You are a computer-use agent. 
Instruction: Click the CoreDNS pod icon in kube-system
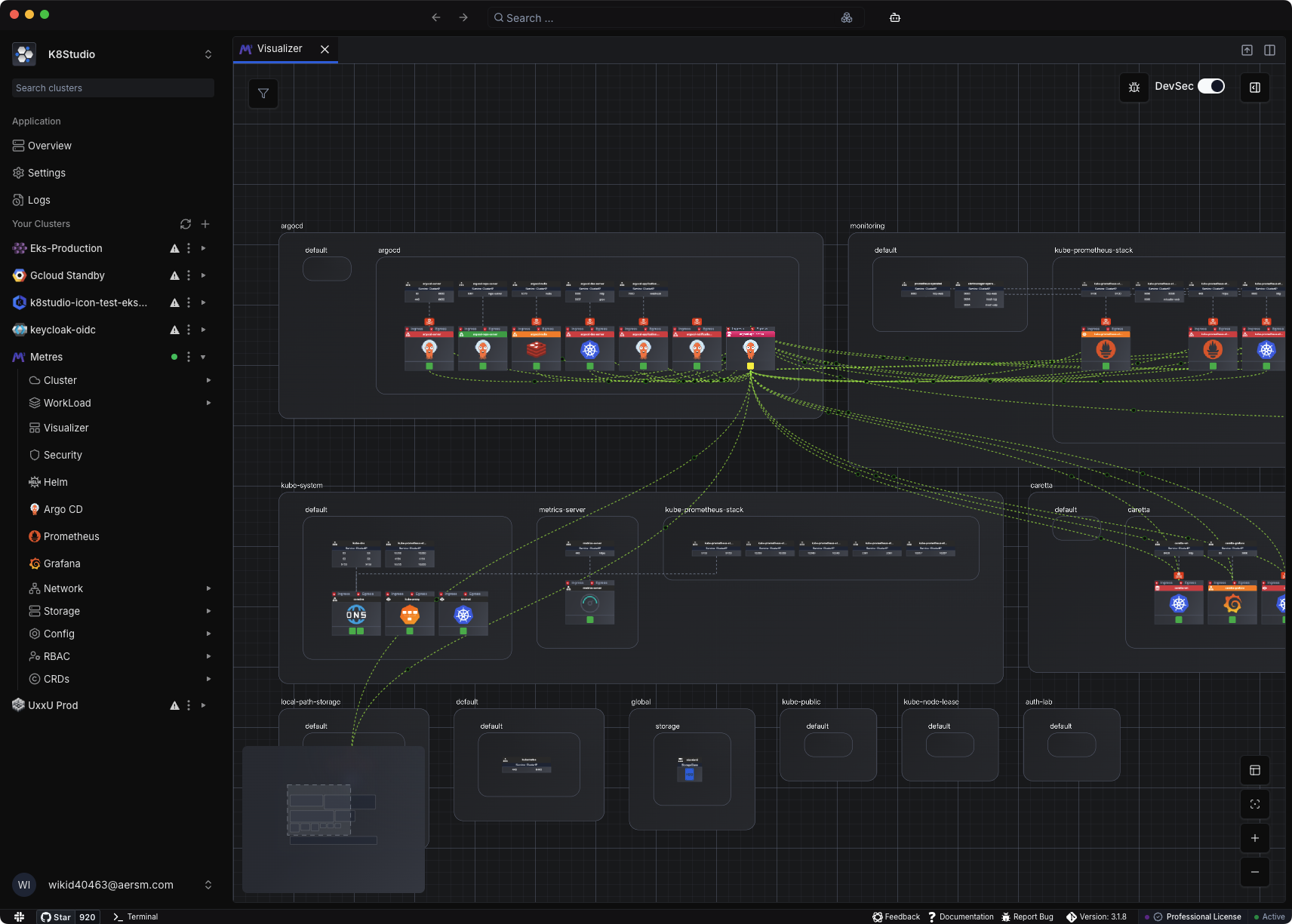[356, 614]
